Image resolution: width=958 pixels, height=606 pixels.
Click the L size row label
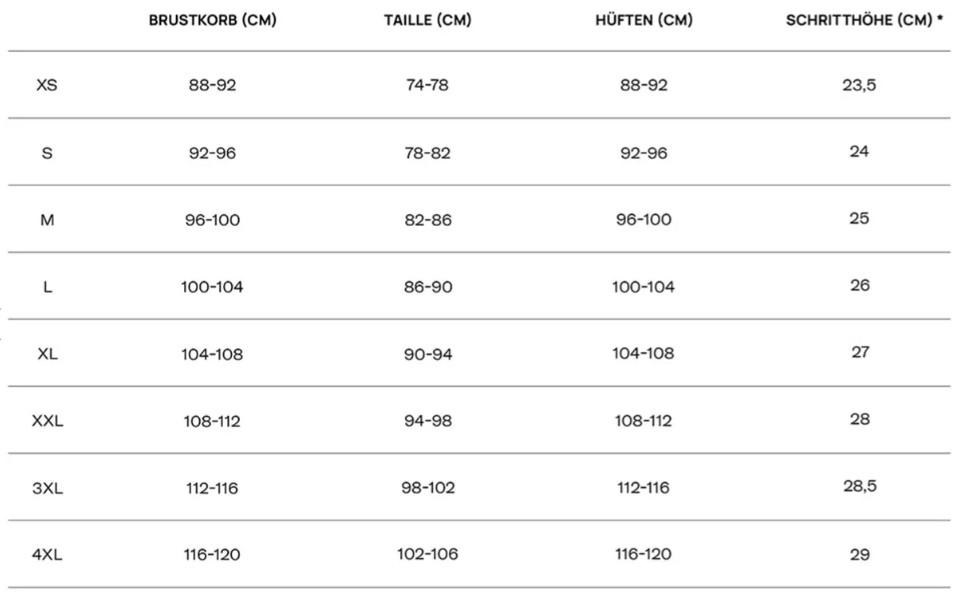point(47,287)
